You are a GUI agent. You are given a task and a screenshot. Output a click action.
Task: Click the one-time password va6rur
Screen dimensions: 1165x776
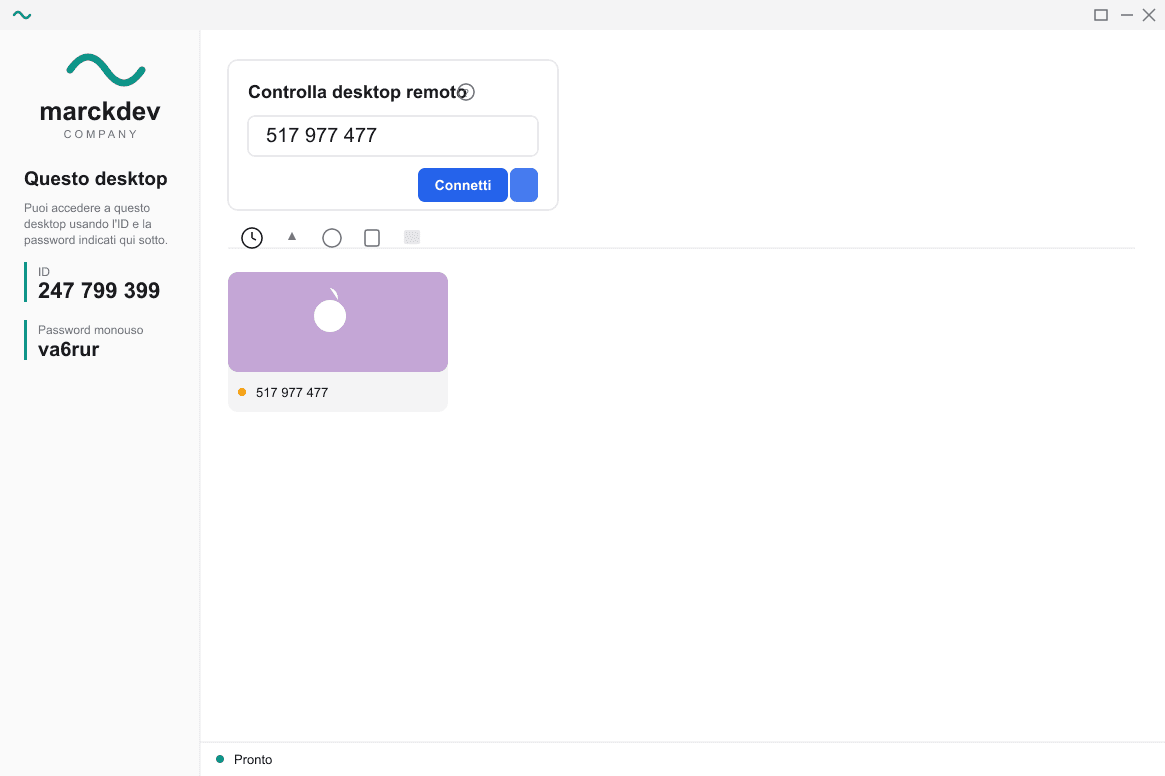[x=68, y=349]
